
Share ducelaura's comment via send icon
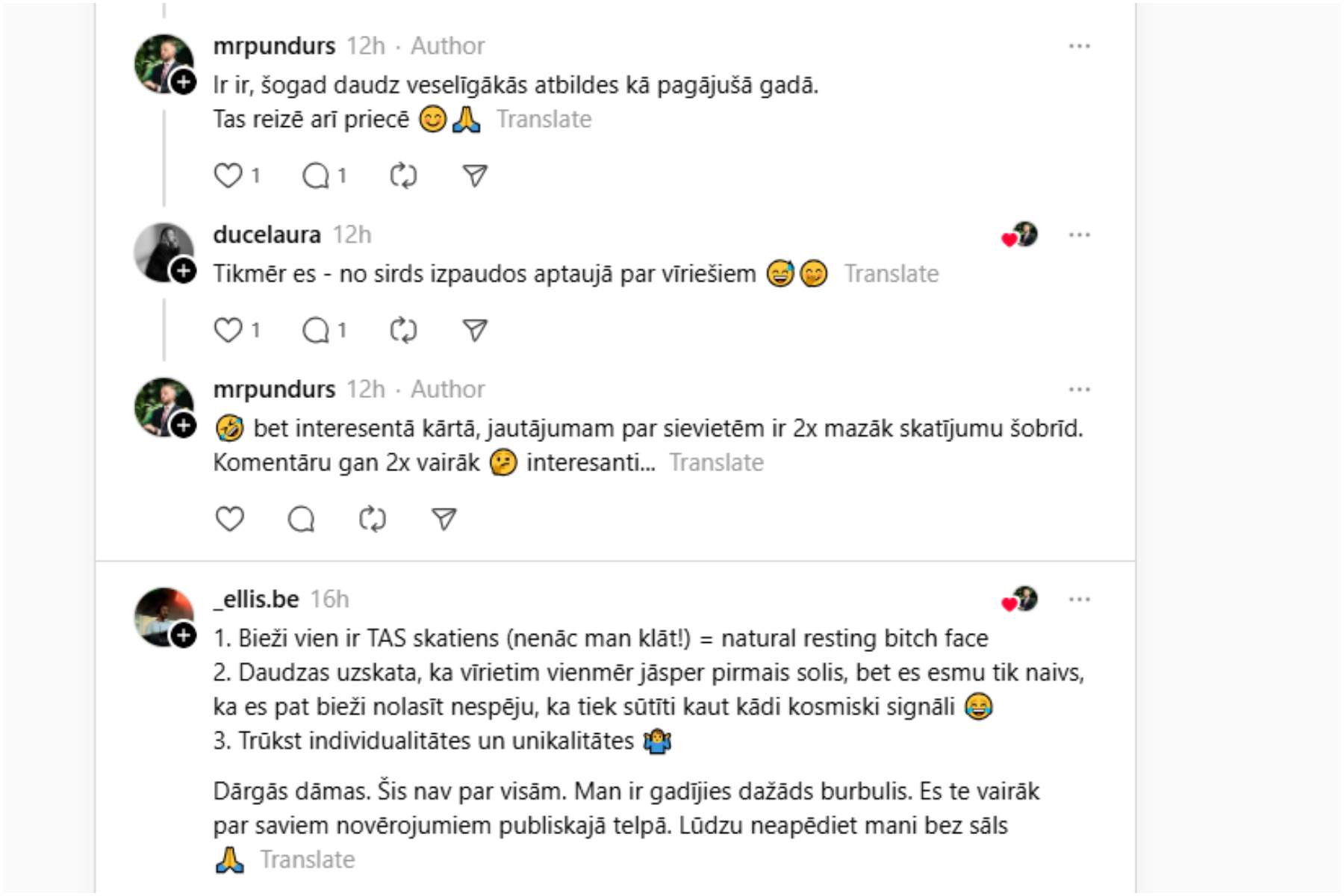coord(475,330)
